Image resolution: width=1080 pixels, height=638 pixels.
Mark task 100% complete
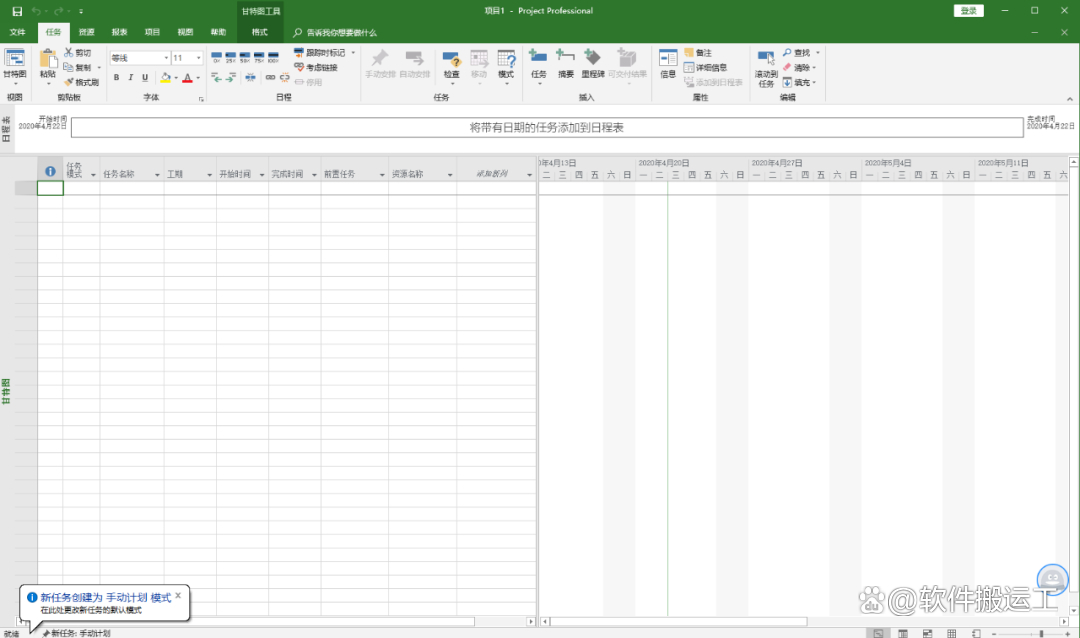pos(274,57)
